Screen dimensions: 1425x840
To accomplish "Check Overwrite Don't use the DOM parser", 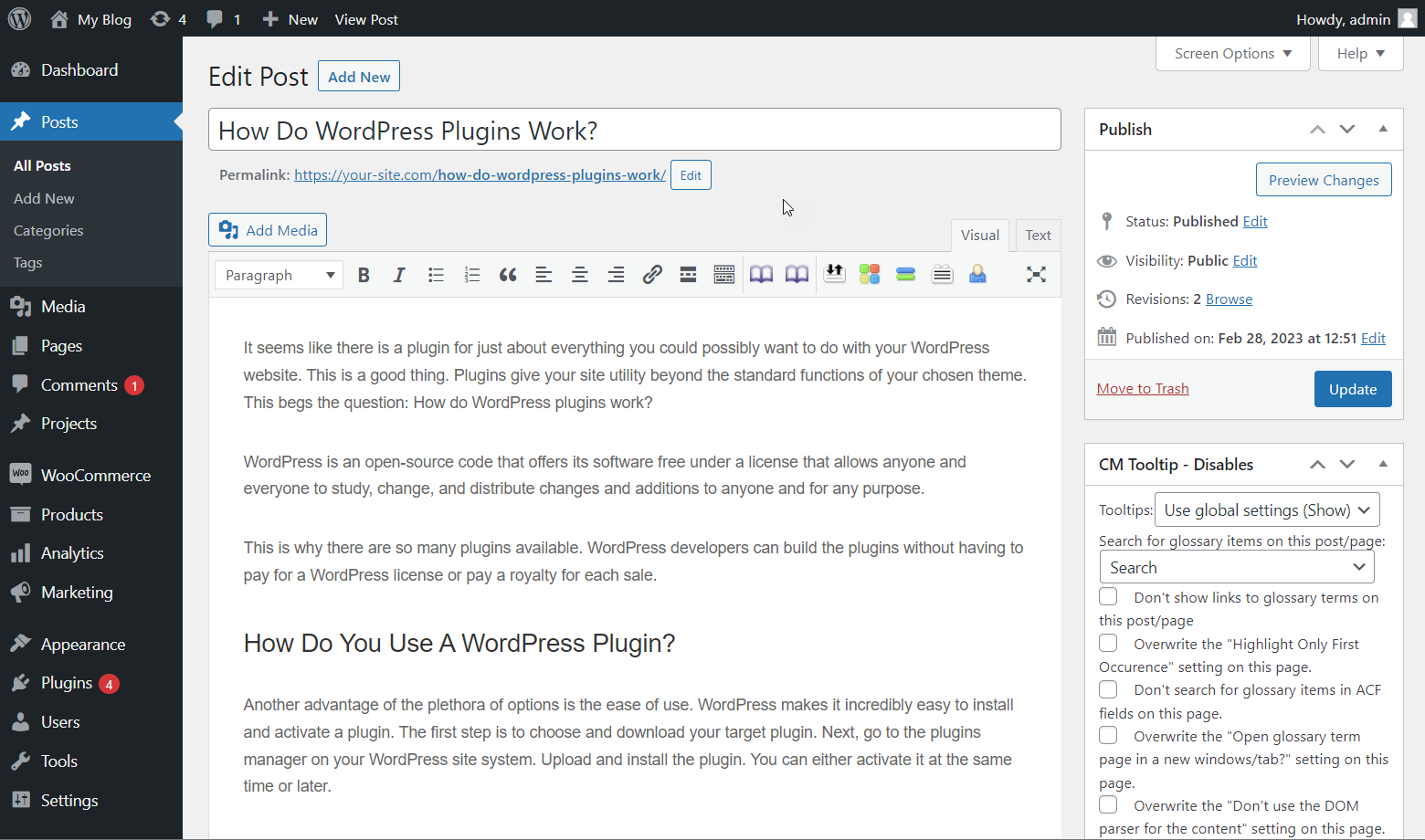I will pyautogui.click(x=1108, y=804).
